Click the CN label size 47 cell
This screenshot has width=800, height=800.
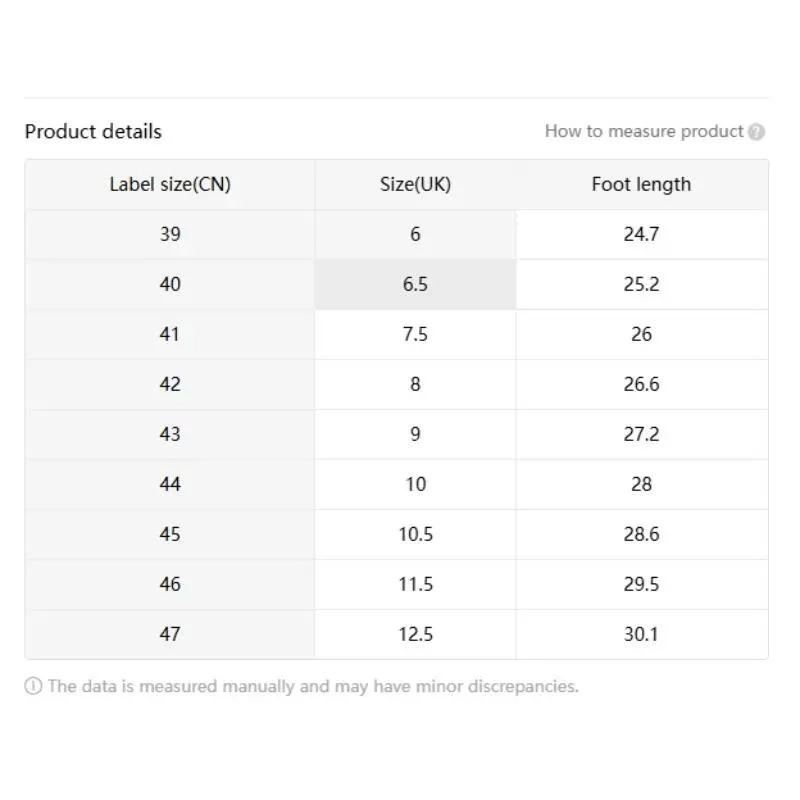point(170,634)
